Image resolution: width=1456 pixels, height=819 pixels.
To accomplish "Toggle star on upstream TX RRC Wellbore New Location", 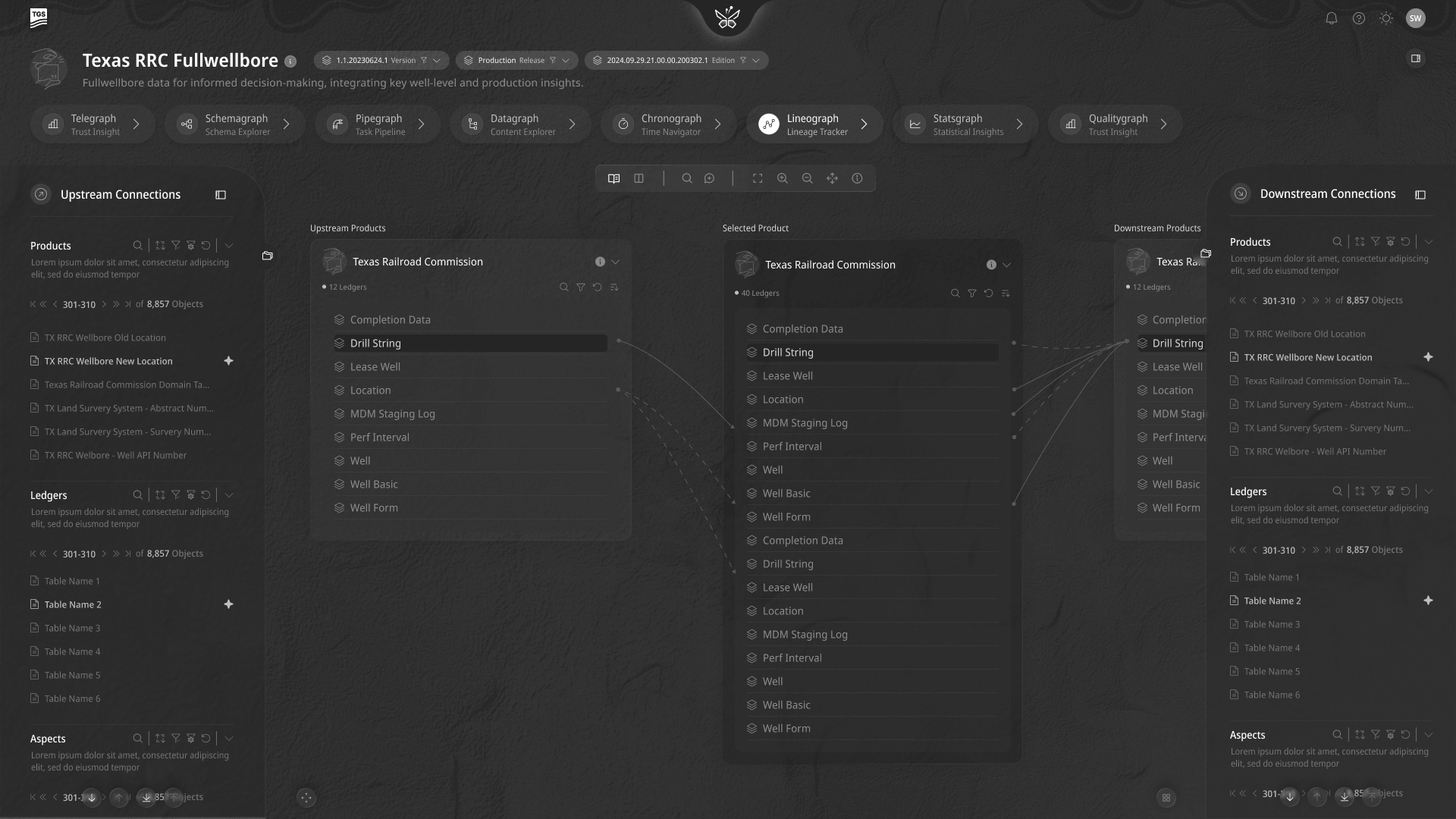I will click(x=228, y=361).
